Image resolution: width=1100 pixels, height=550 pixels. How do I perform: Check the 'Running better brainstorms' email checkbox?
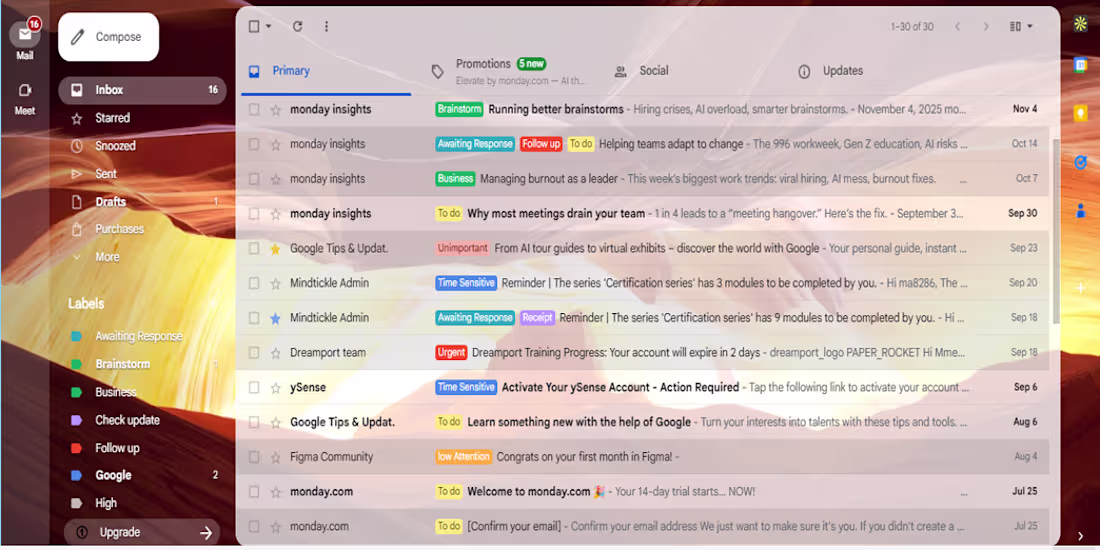click(x=254, y=109)
